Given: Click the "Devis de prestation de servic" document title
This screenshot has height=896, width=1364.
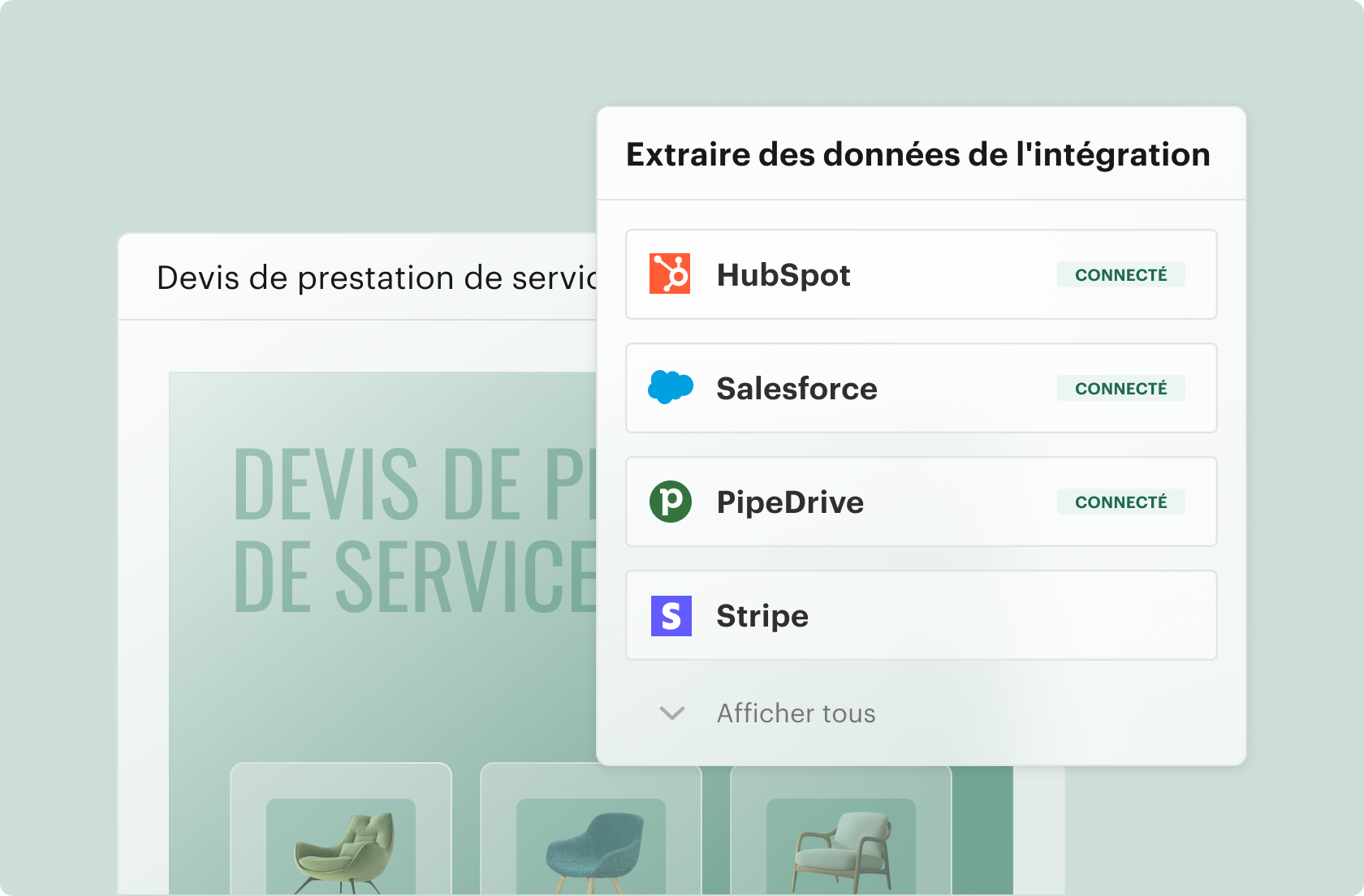Looking at the screenshot, I should (x=377, y=278).
